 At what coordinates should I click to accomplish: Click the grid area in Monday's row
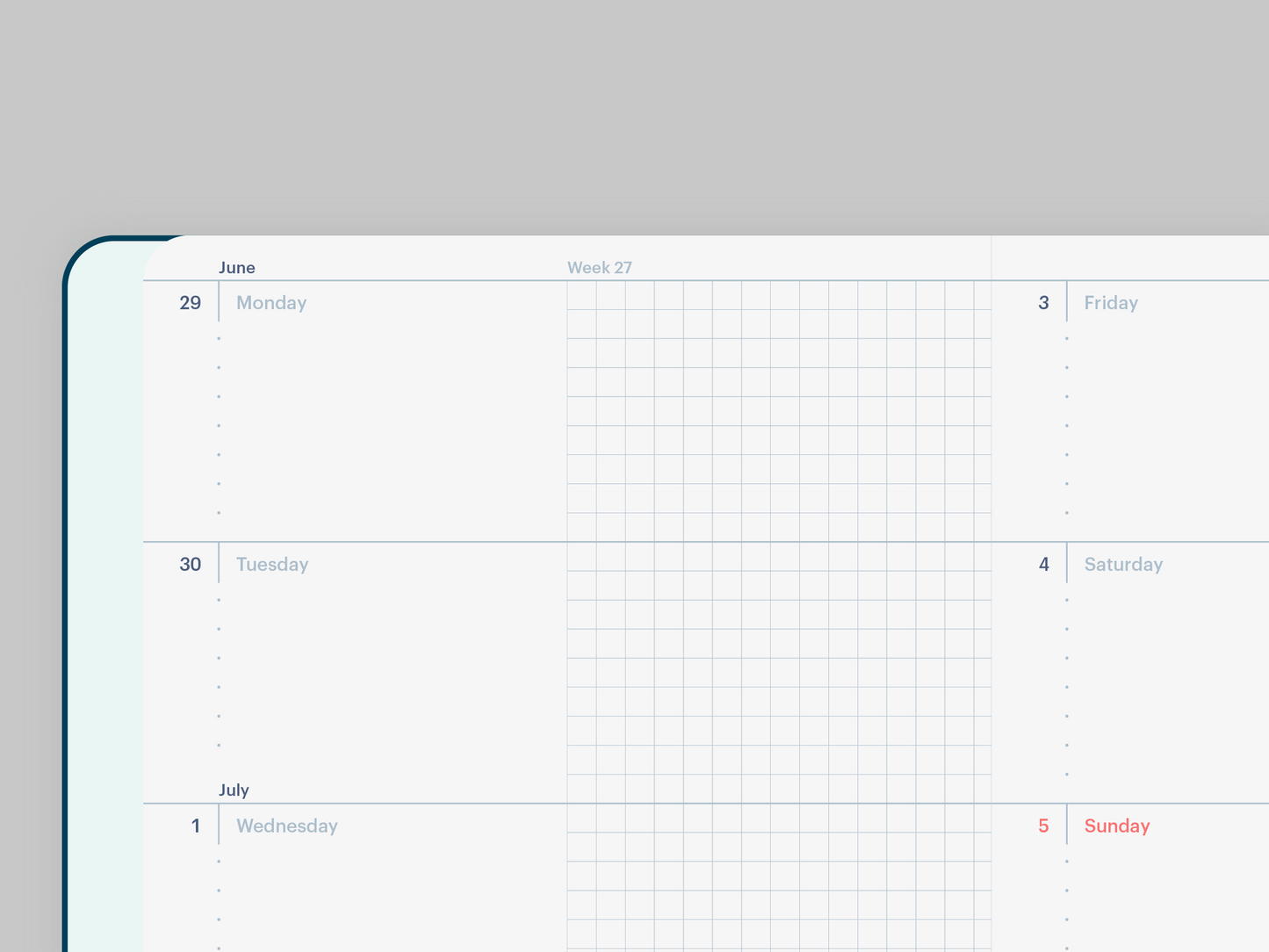tap(779, 411)
